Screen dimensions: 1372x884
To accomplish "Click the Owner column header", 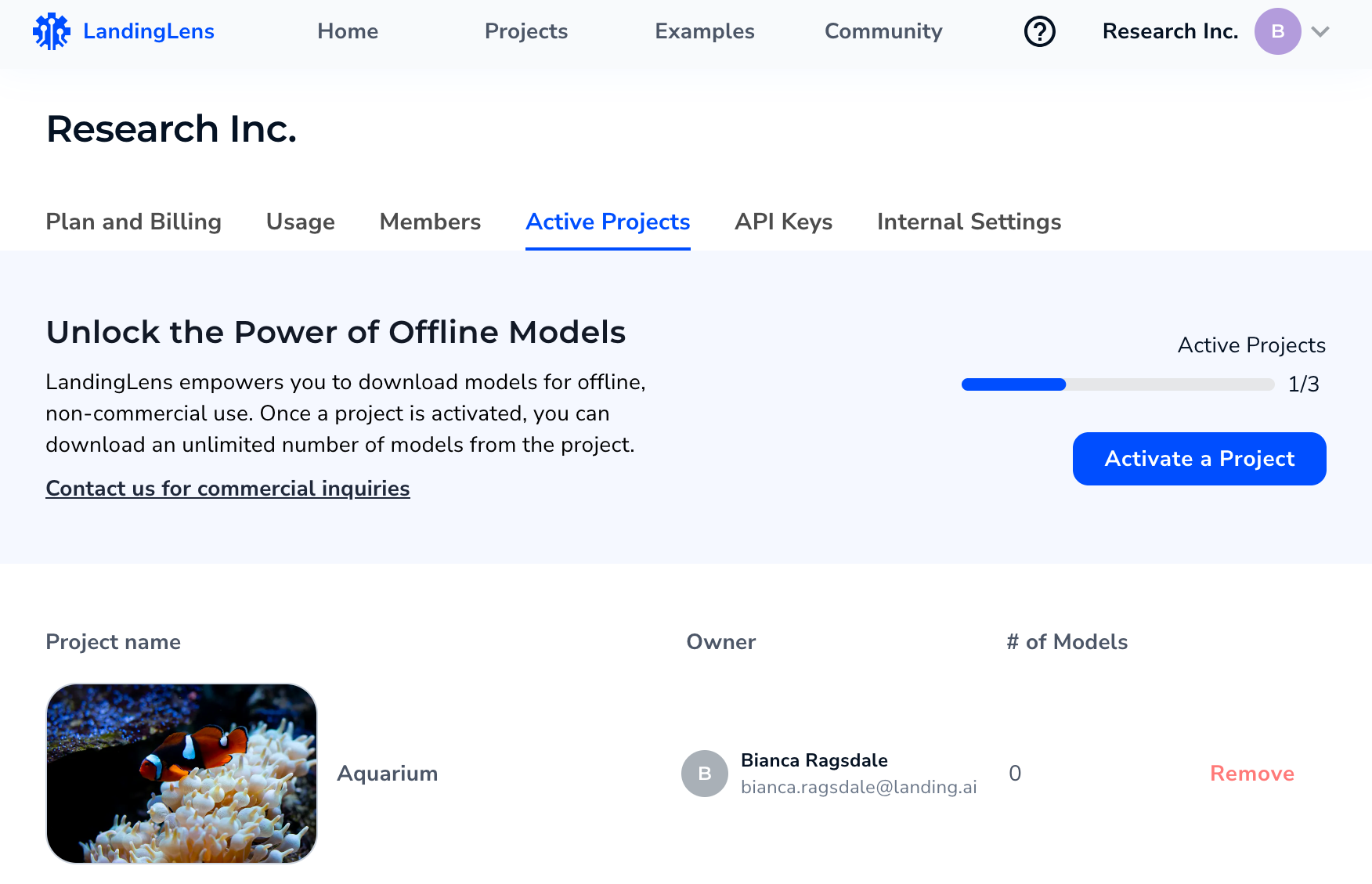I will [x=720, y=642].
